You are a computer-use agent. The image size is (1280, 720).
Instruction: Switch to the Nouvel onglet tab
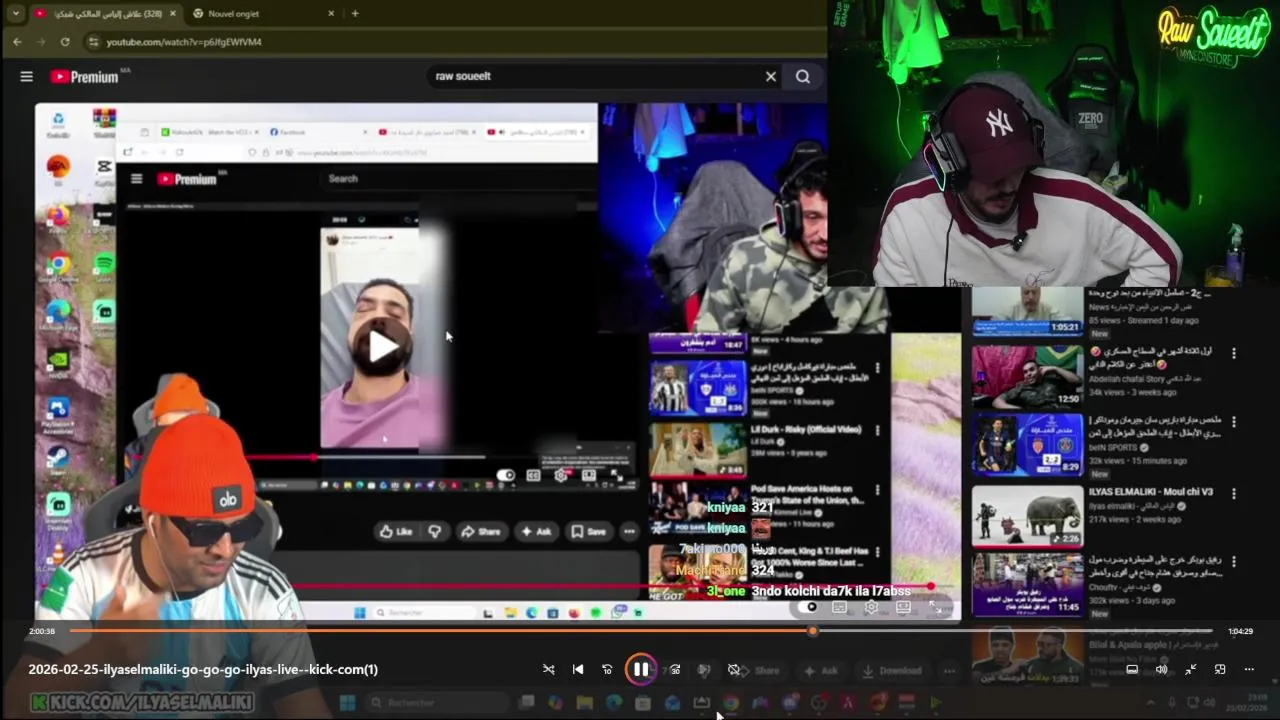coord(264,14)
